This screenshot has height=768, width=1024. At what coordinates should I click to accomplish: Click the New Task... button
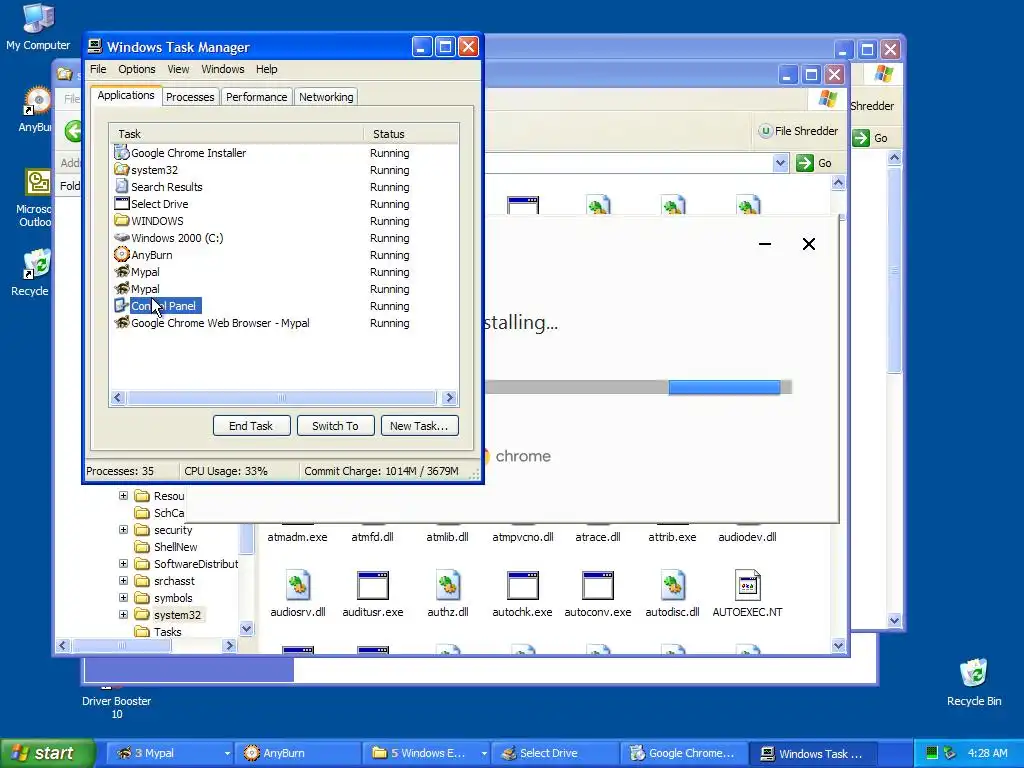[419, 426]
